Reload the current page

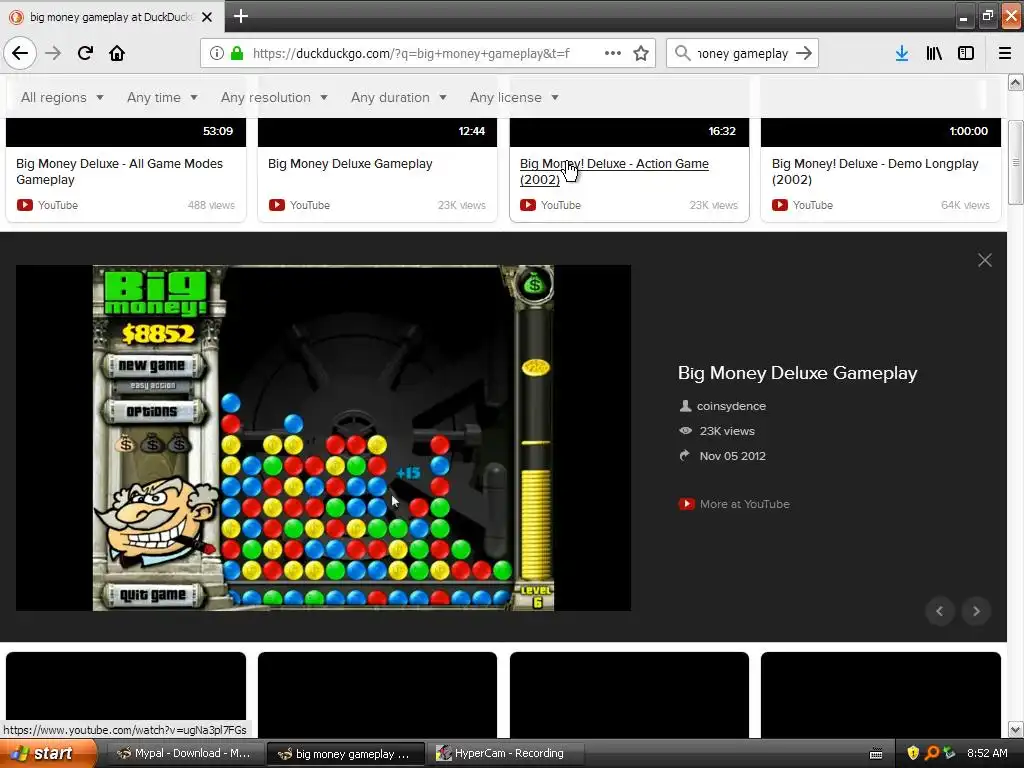click(x=85, y=53)
